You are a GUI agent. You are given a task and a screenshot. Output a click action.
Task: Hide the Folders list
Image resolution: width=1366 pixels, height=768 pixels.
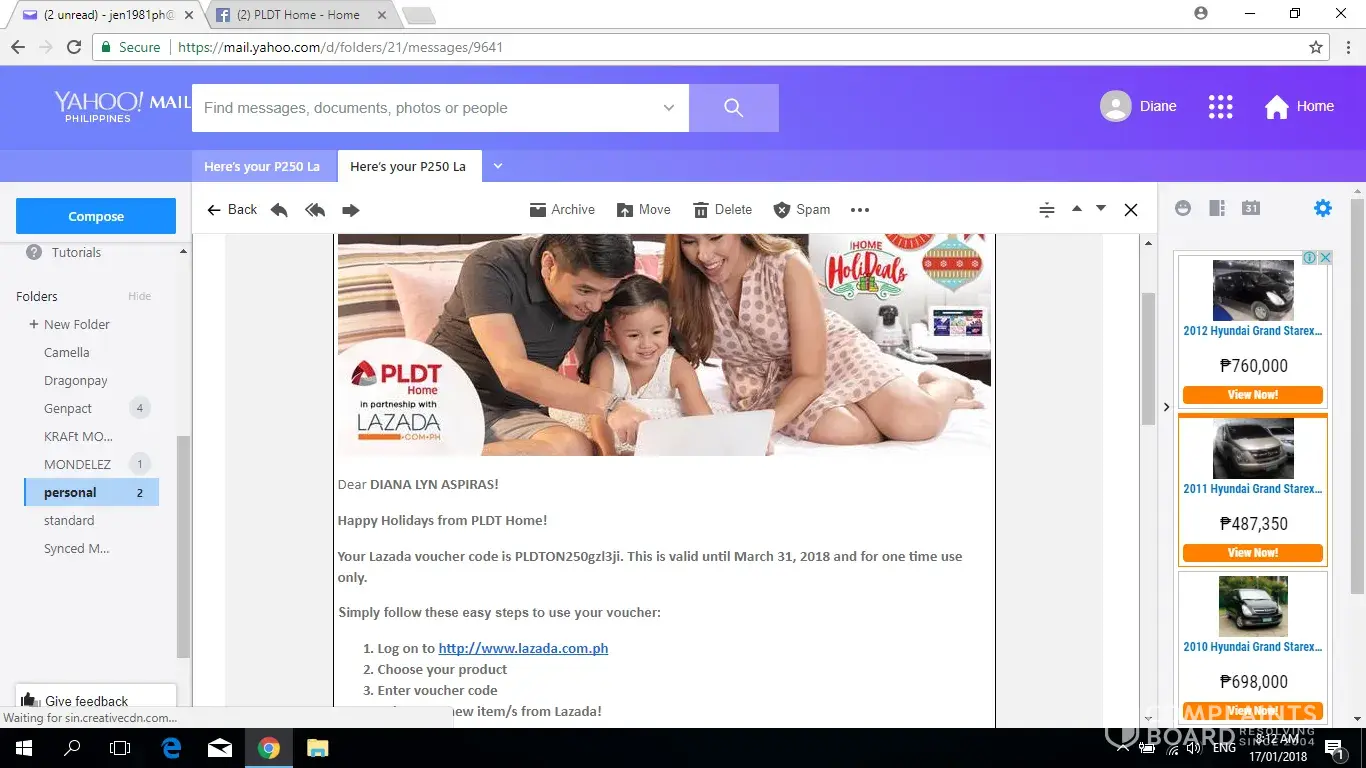click(x=139, y=297)
